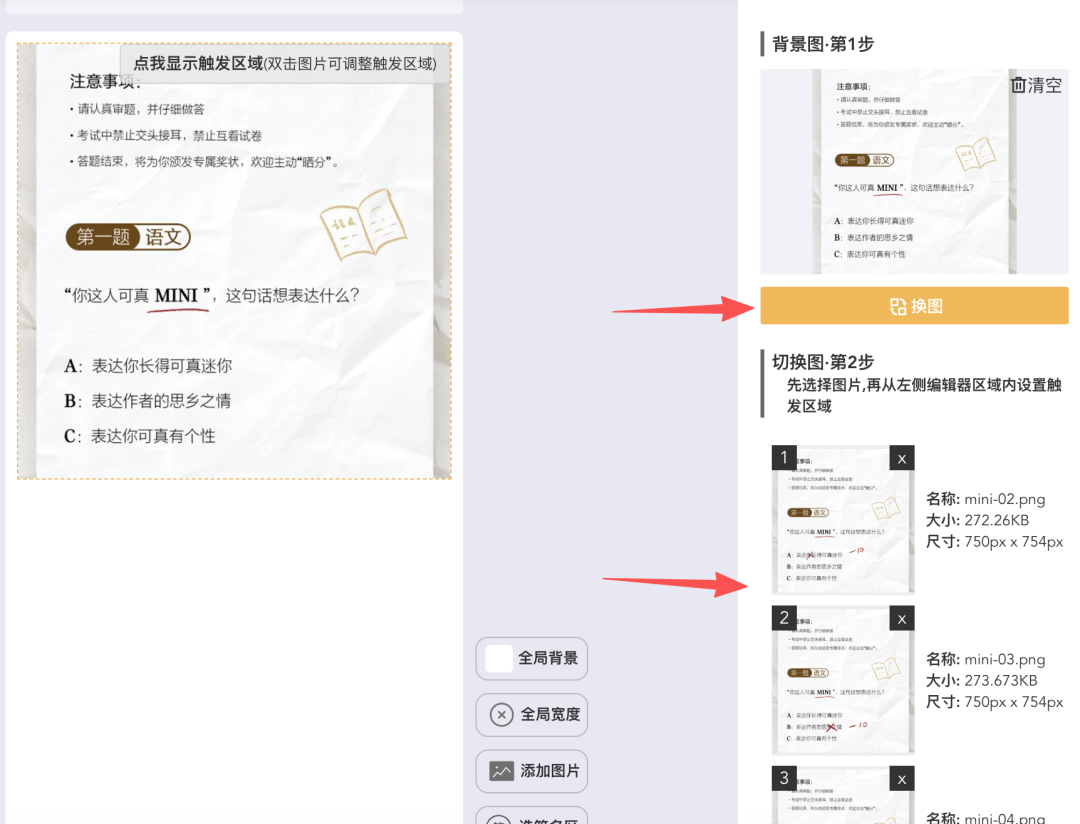Click the 全局宽度 button
Screen dimensions: 1080x824
(x=532, y=714)
